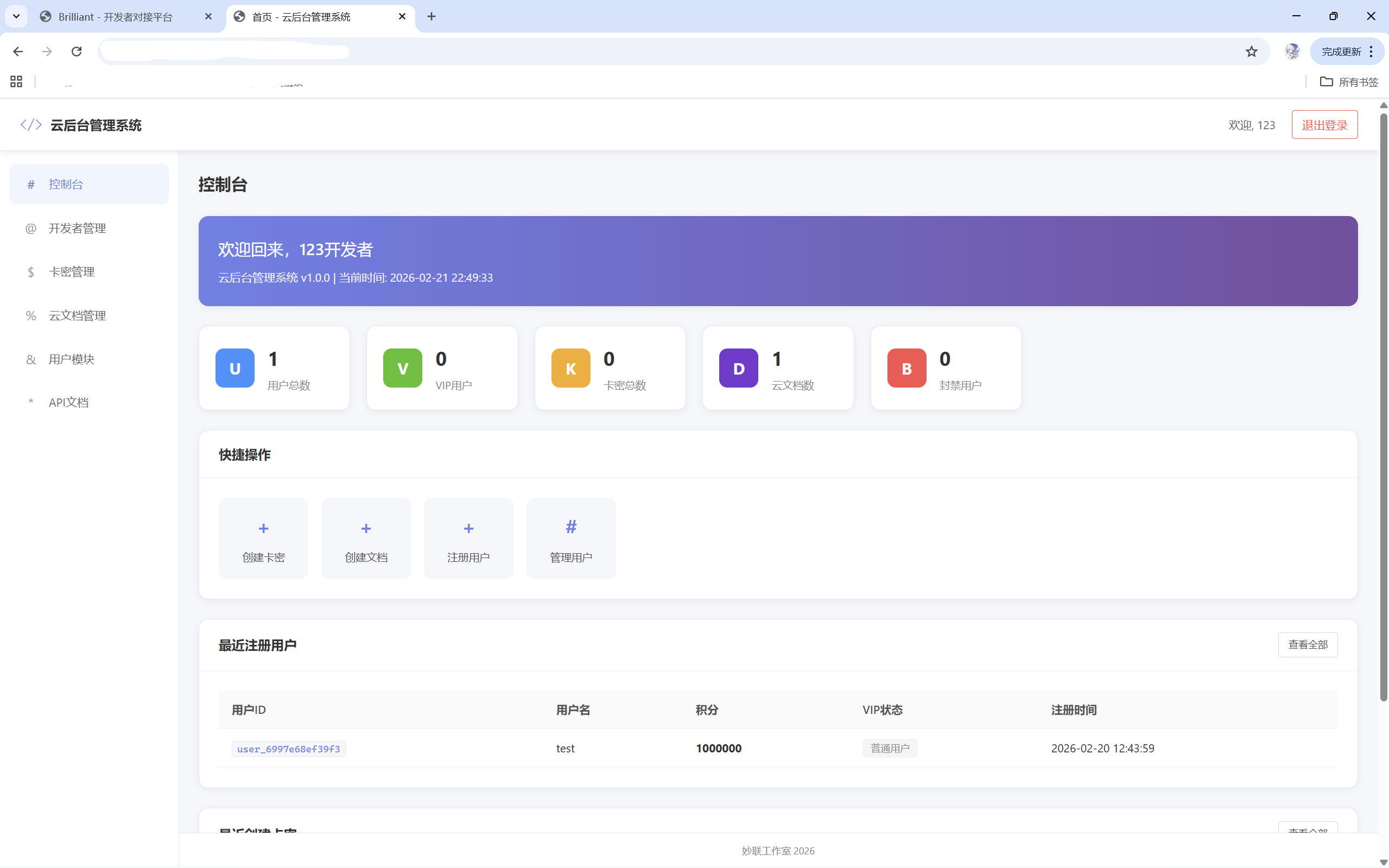Click the 退出登录 button
Screen dimensions: 1389x868
(1324, 124)
